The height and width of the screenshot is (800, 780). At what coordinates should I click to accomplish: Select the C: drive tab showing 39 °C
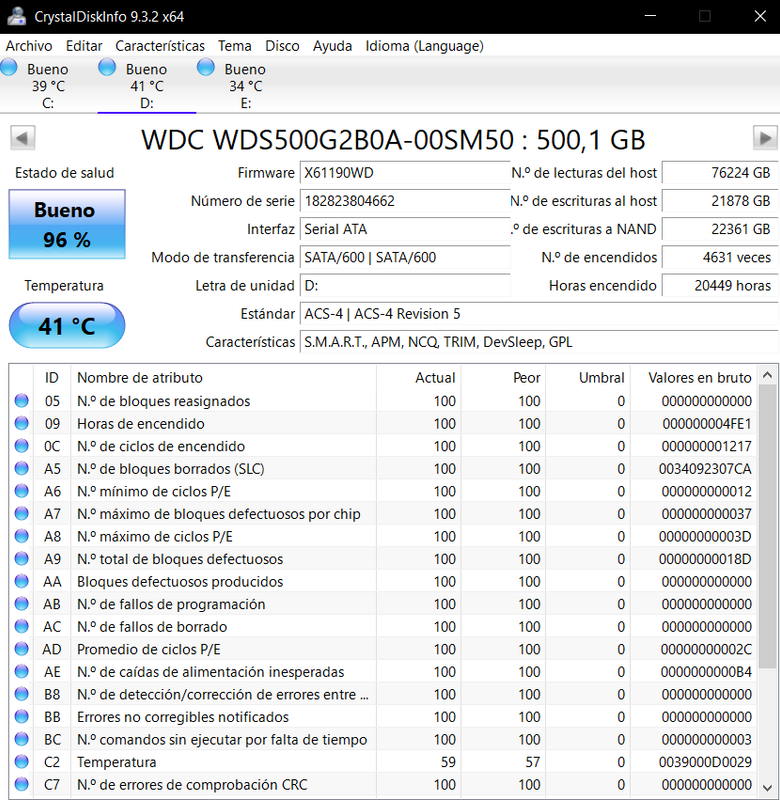click(48, 85)
